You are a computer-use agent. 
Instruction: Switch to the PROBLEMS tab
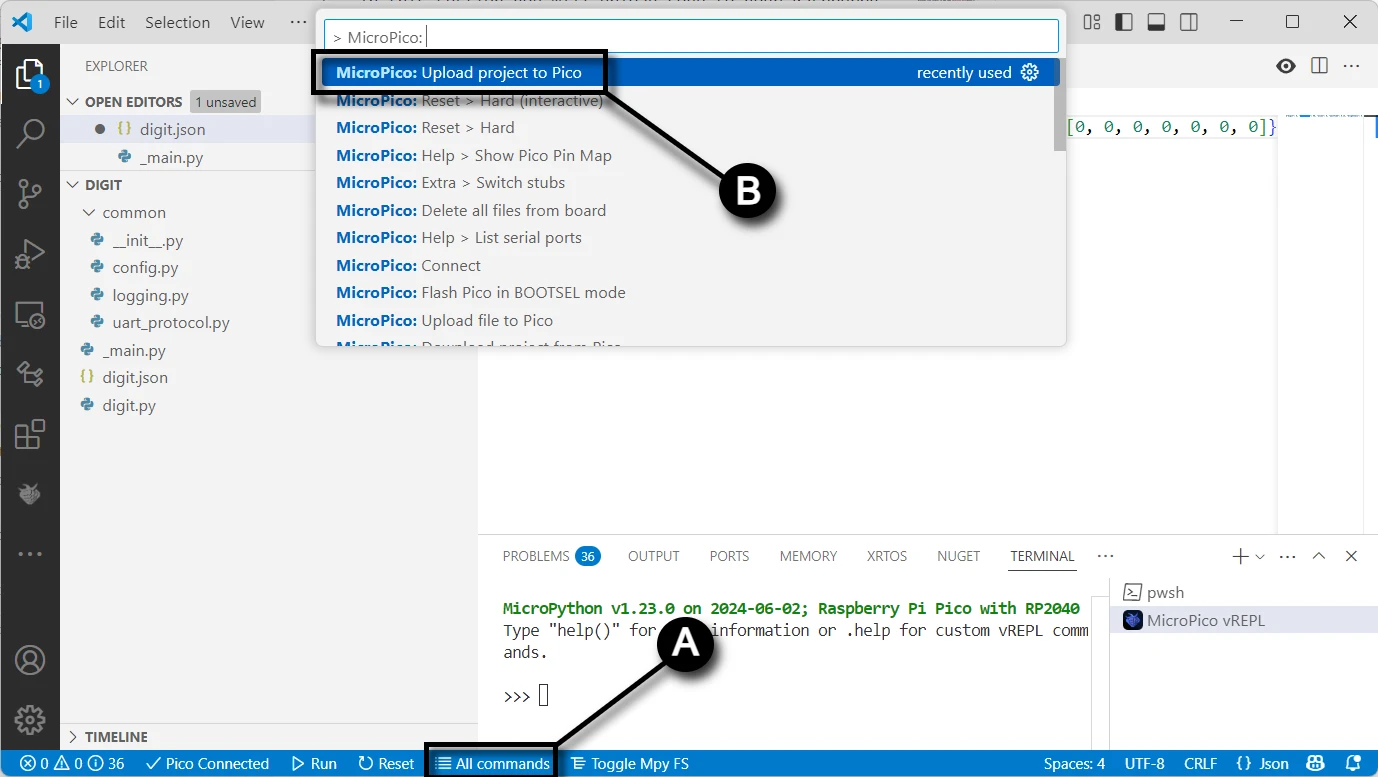pos(551,556)
